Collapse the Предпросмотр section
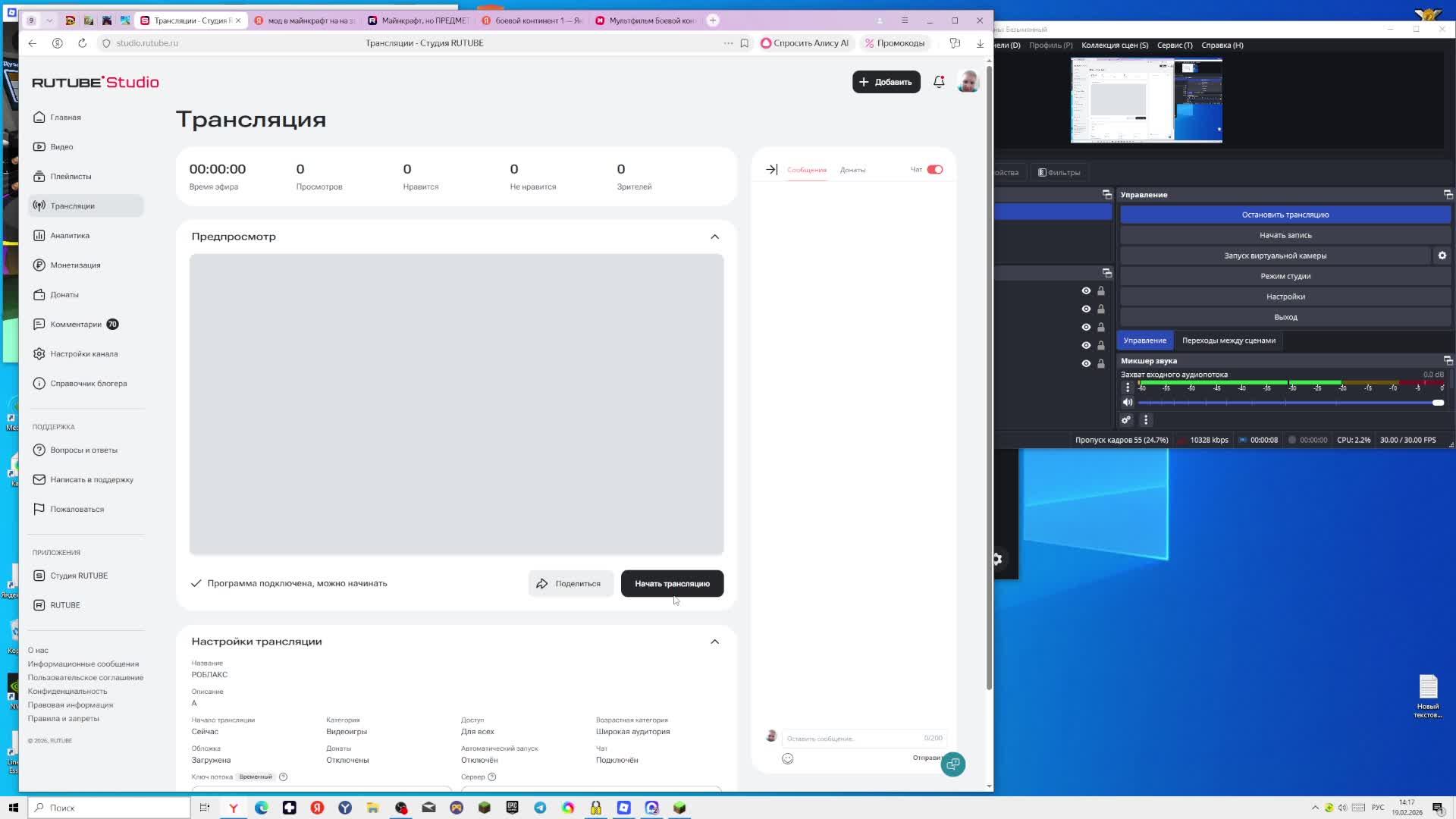 [714, 237]
